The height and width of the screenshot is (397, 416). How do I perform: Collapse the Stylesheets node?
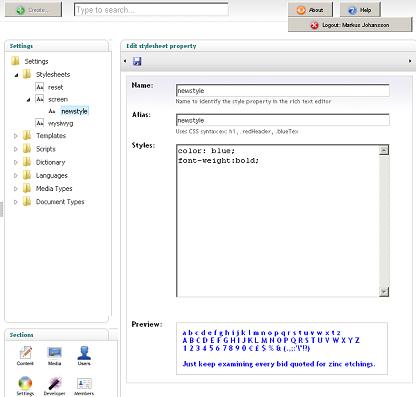16,75
